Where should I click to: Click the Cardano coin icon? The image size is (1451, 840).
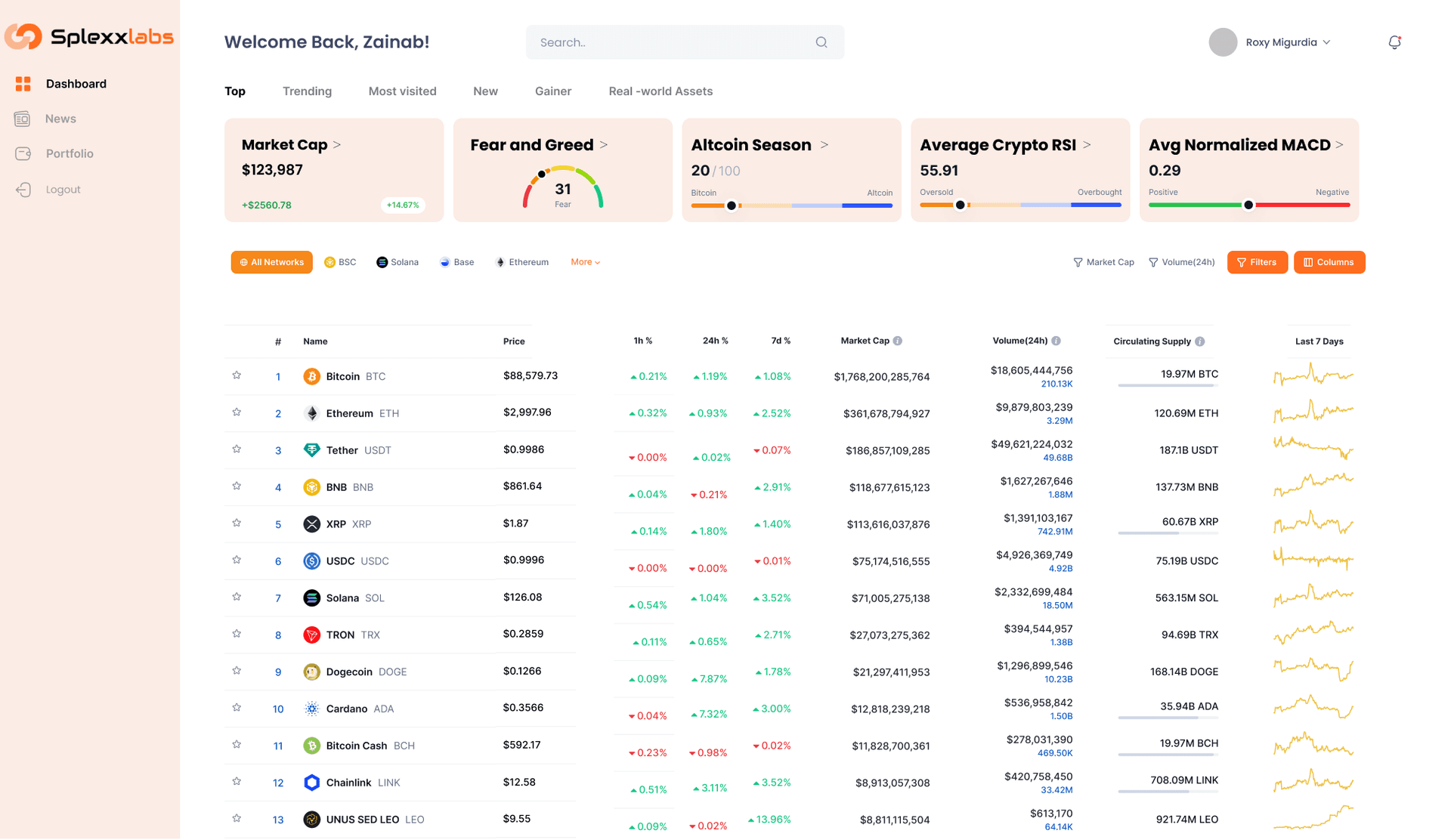[x=311, y=709]
